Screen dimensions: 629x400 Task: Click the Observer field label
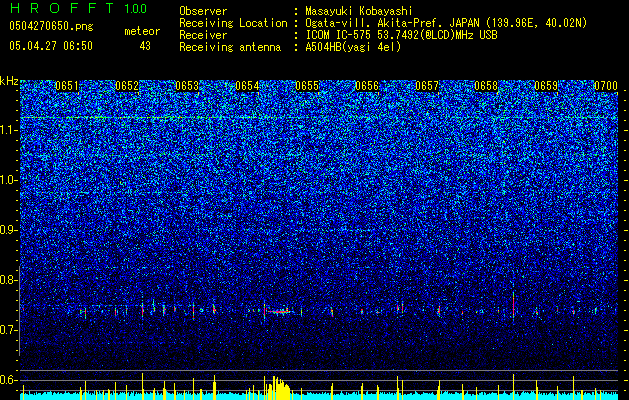pyautogui.click(x=203, y=11)
